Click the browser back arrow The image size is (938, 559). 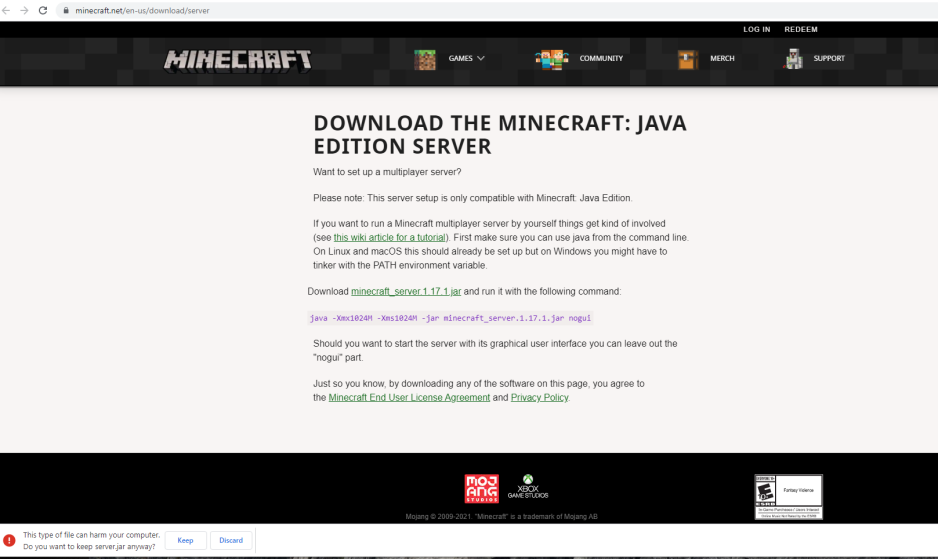[x=6, y=10]
